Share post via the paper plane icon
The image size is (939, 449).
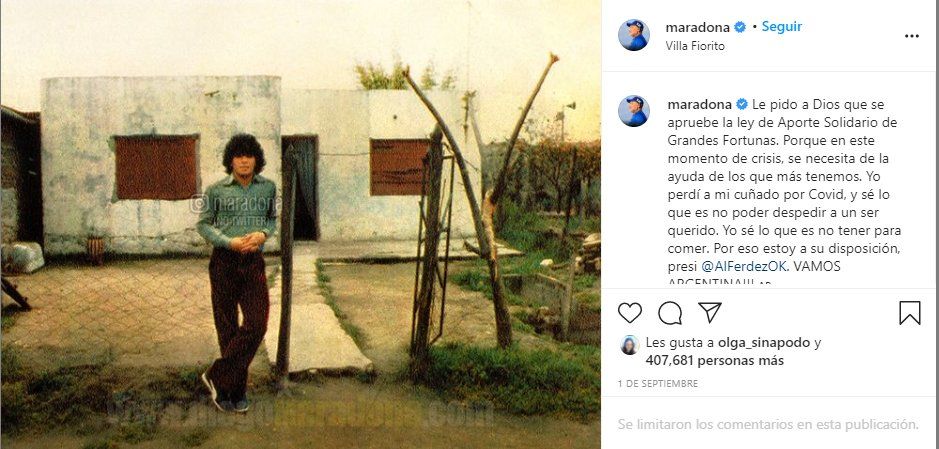click(710, 312)
